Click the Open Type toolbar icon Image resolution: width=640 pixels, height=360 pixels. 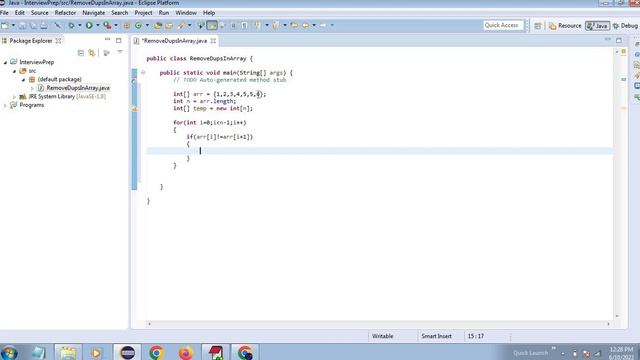[158, 25]
